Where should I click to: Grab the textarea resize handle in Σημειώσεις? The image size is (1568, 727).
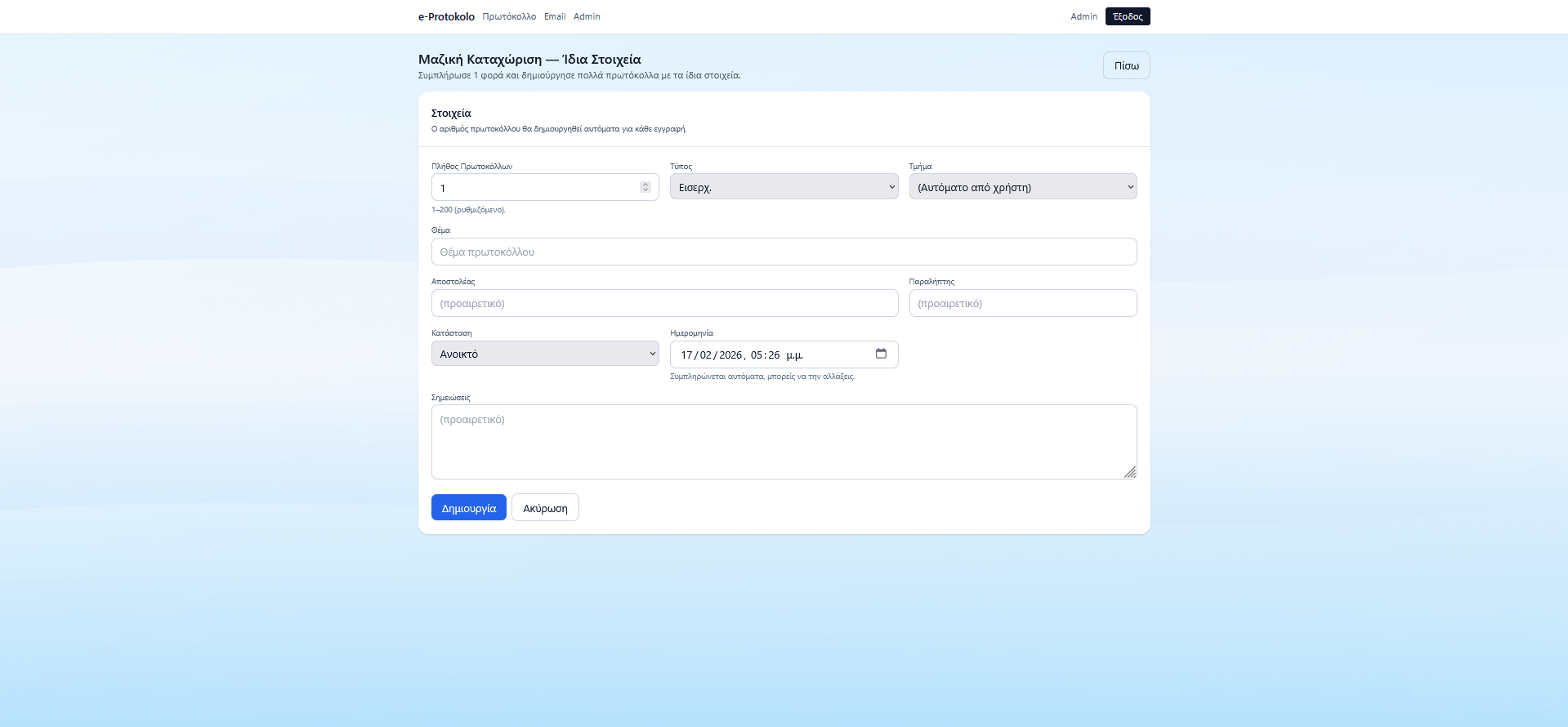1130,472
